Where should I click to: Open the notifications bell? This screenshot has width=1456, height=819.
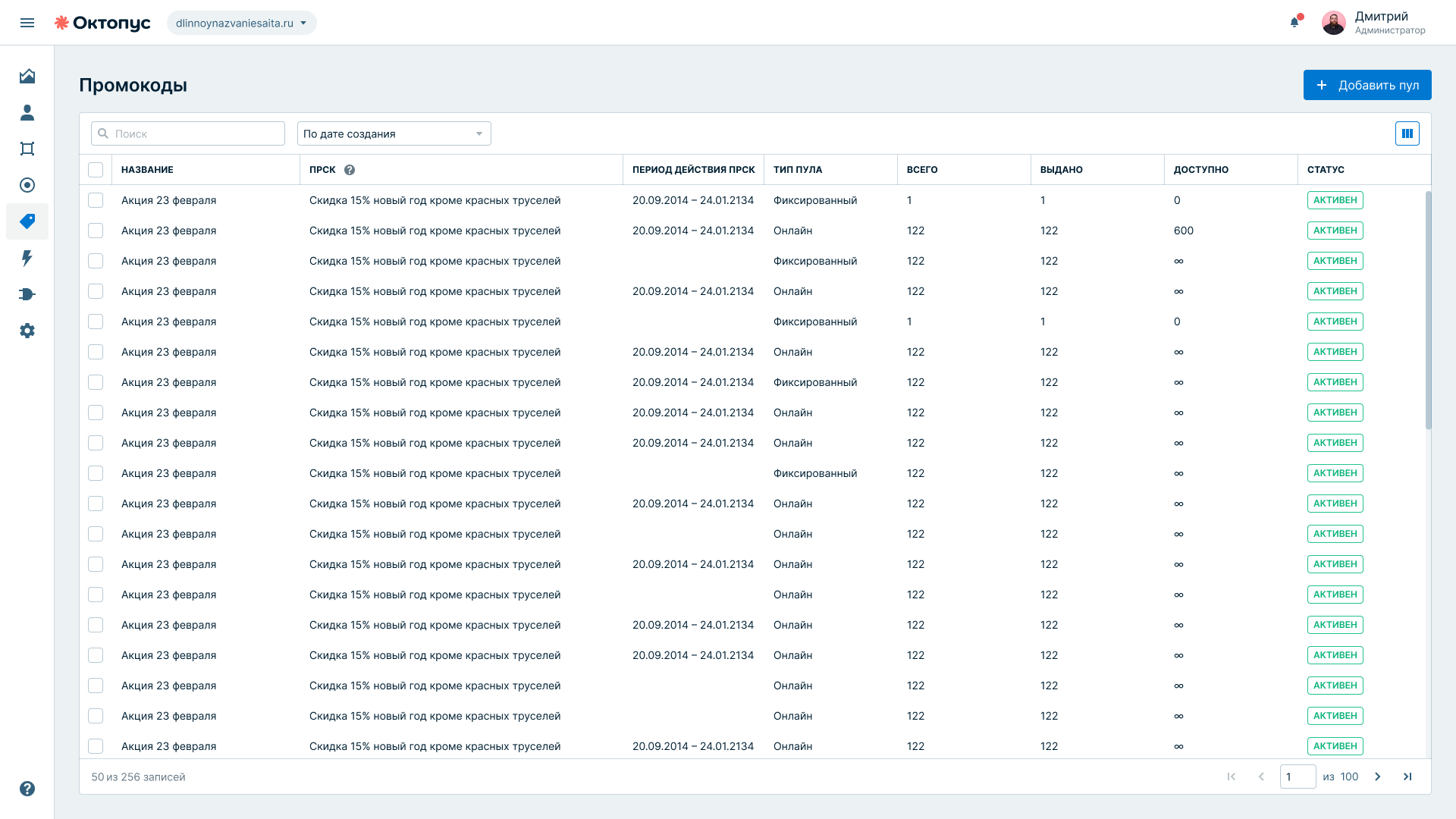(1294, 22)
